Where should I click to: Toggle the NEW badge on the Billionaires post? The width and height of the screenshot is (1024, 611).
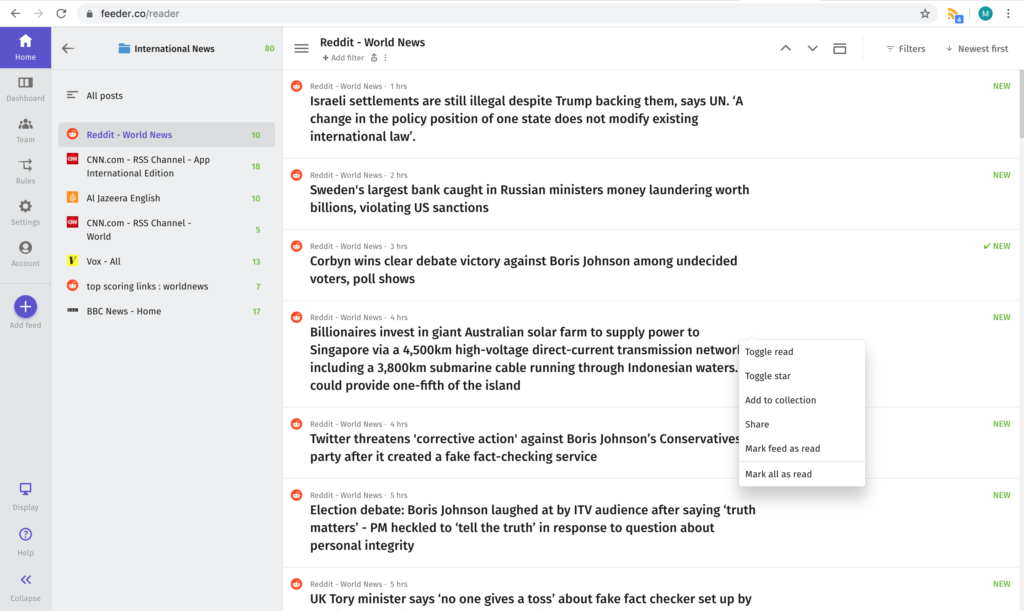tap(1001, 317)
